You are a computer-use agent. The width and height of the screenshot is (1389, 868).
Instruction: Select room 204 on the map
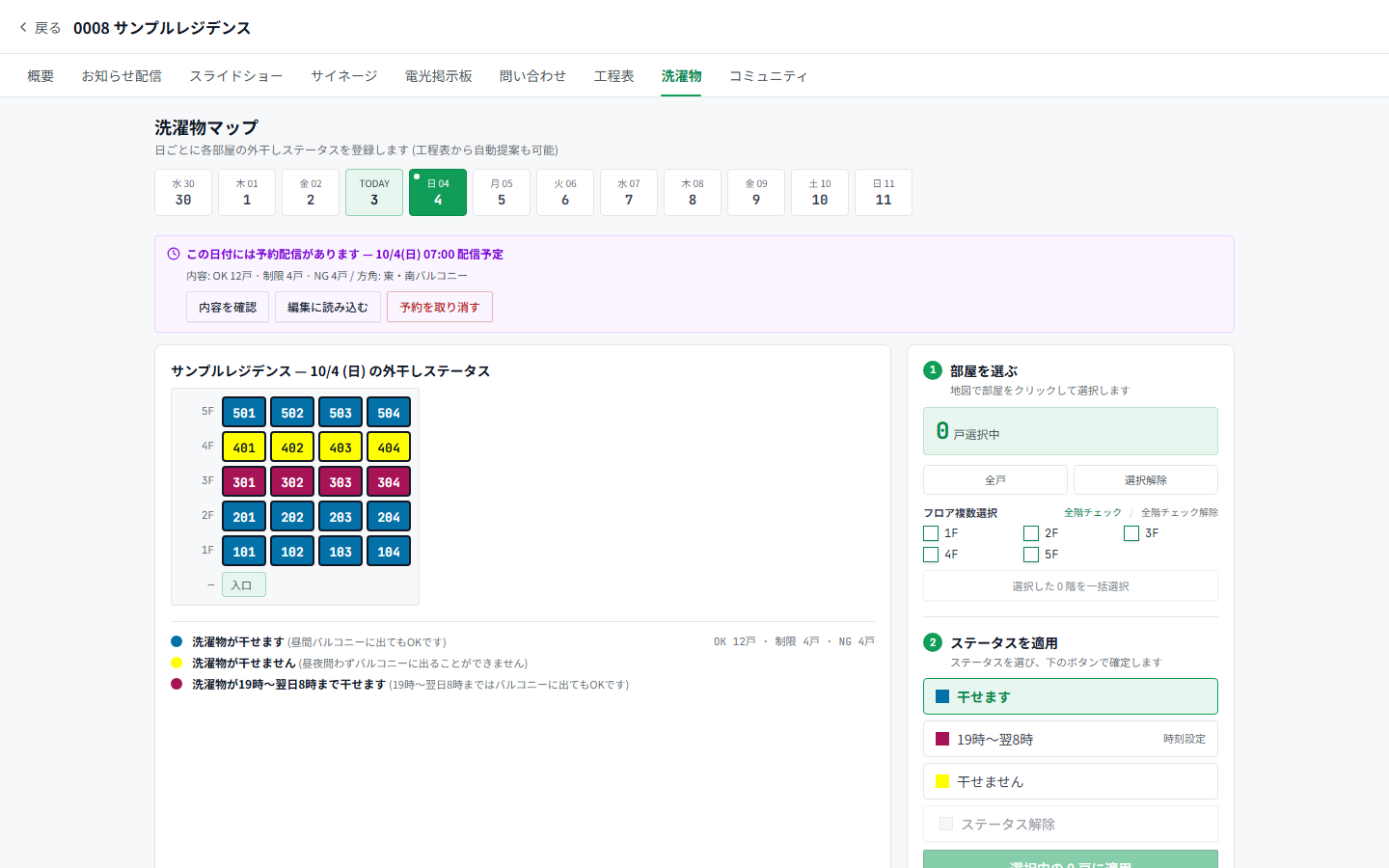389,516
